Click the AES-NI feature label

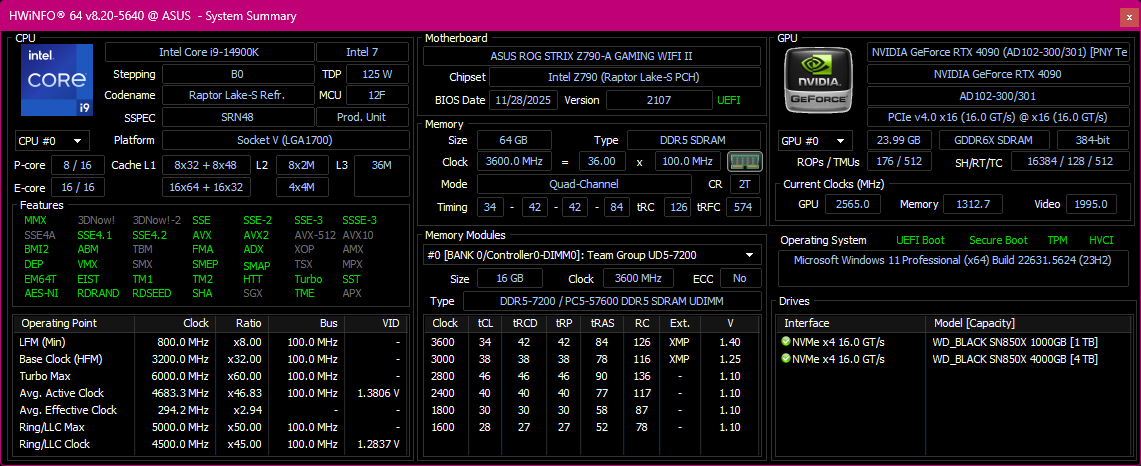click(41, 293)
